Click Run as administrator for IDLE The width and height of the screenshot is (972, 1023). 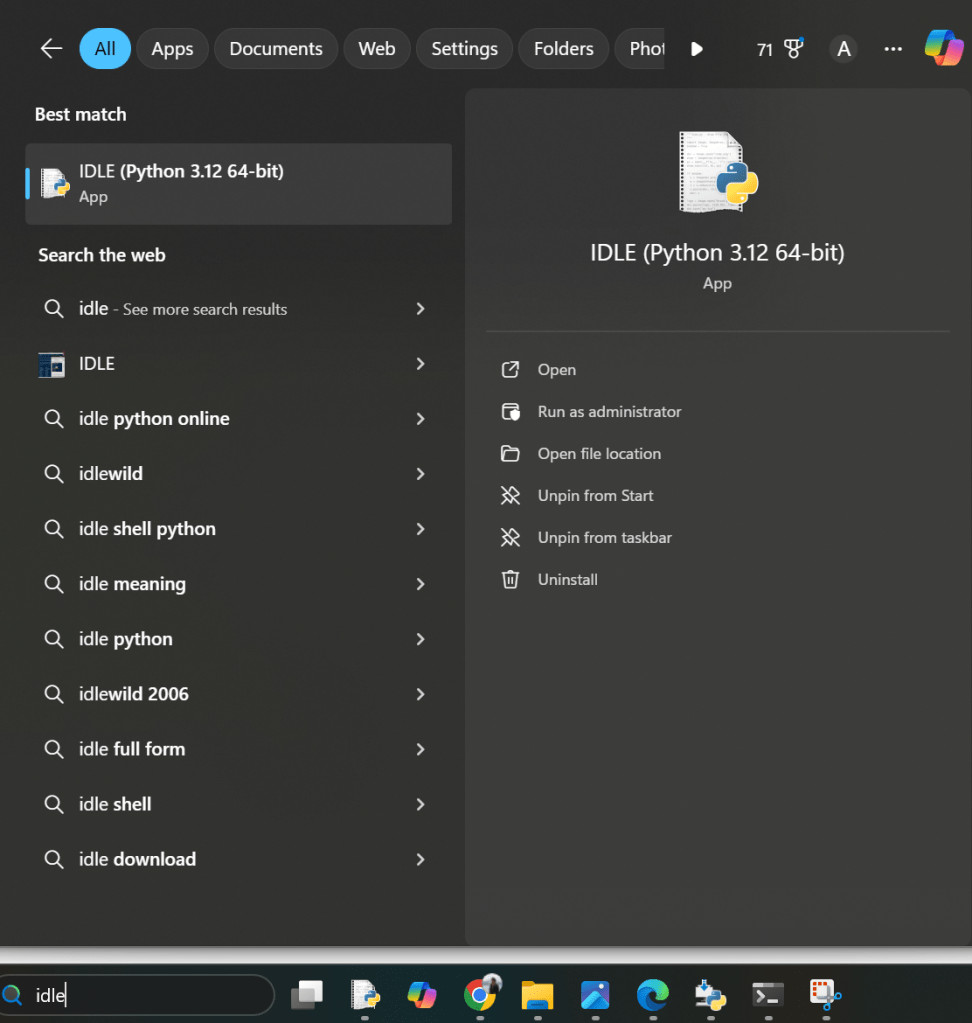point(609,412)
